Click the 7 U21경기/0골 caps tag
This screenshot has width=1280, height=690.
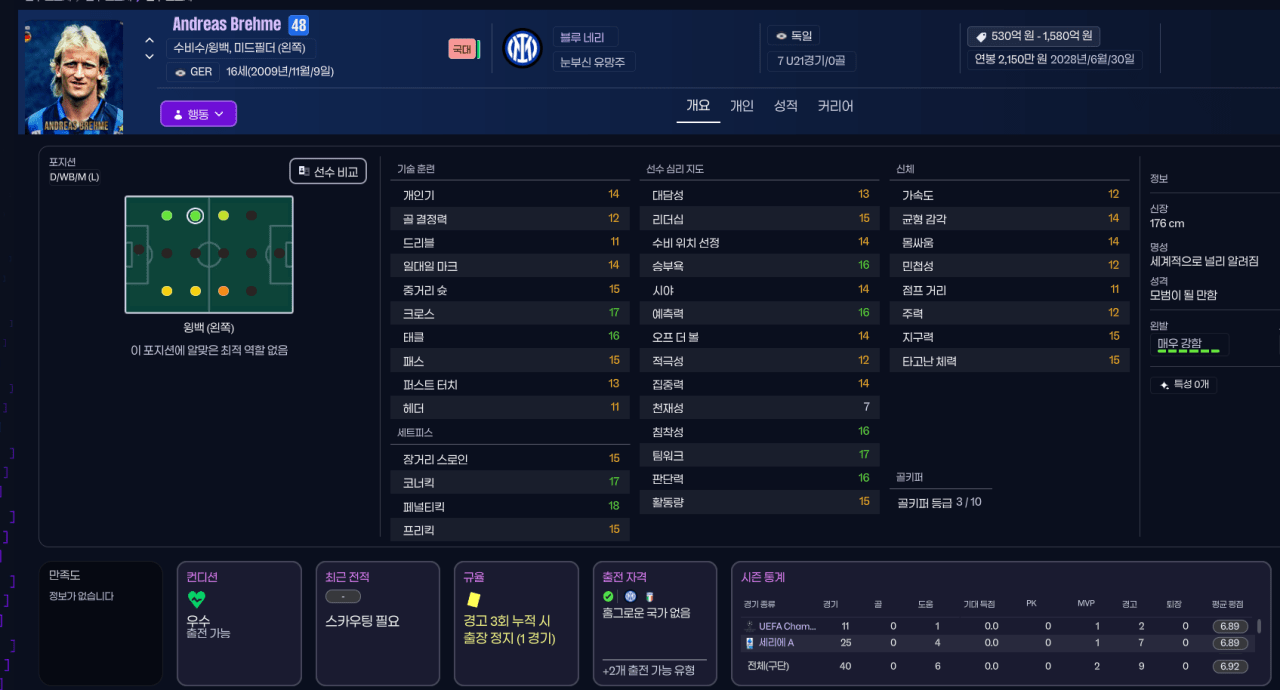811,61
